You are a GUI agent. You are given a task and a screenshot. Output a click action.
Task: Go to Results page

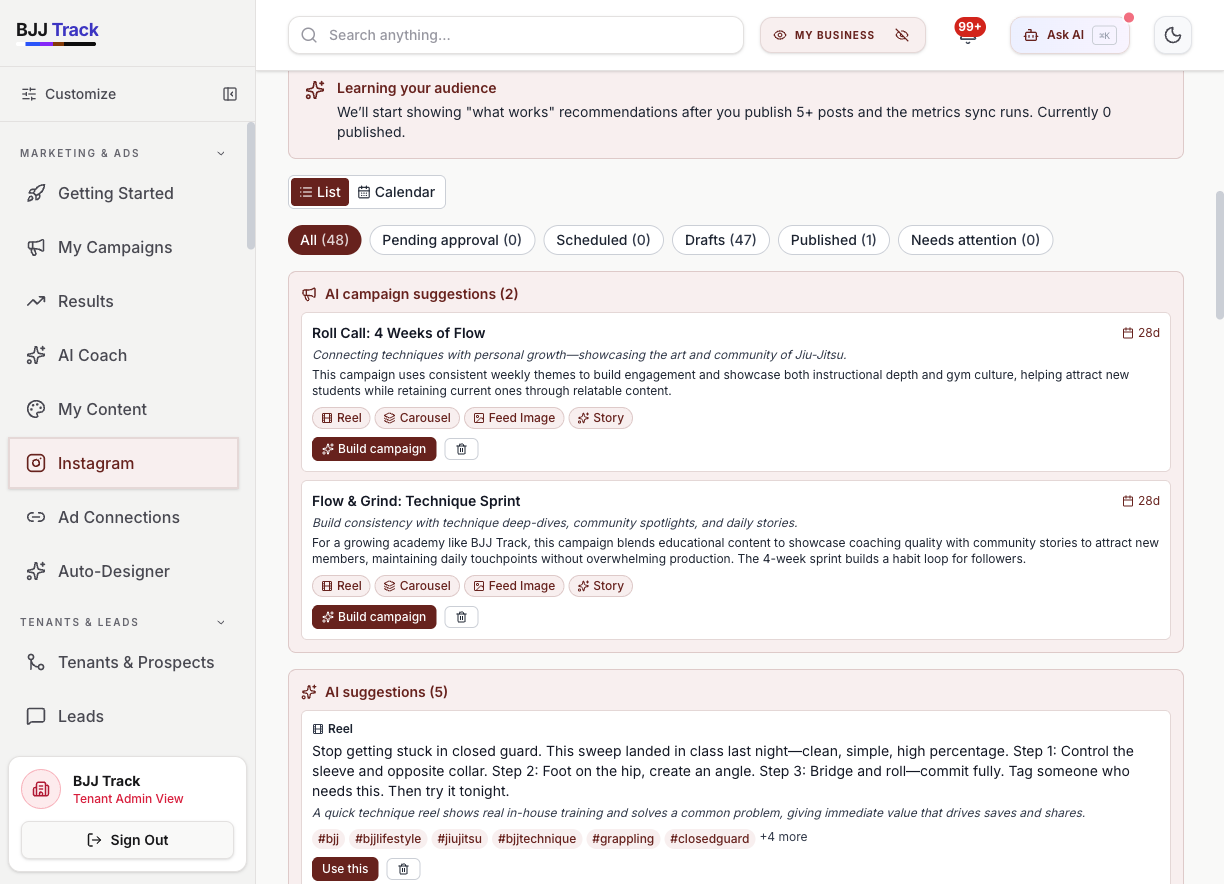pos(123,301)
